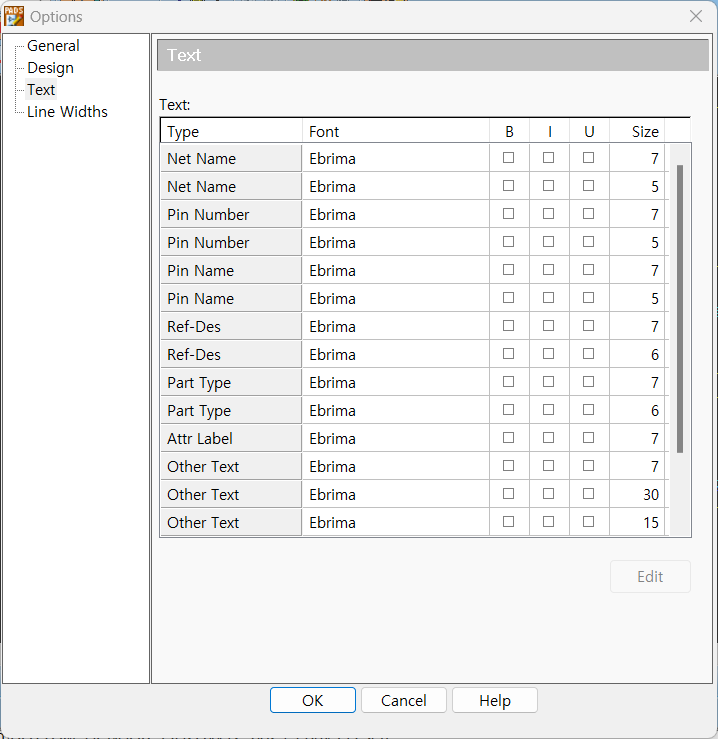Enable underline for the Attr Label row
This screenshot has height=739, width=718.
(x=588, y=438)
